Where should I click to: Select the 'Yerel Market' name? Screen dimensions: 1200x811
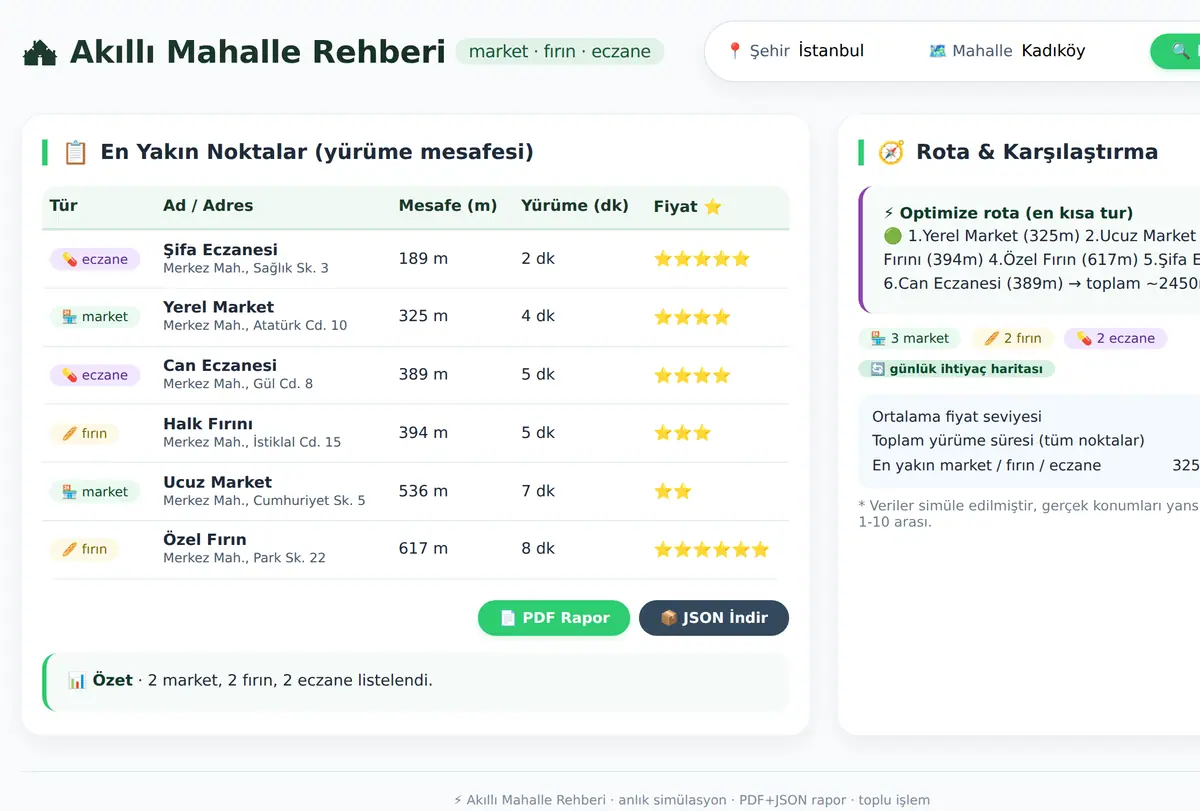point(218,307)
